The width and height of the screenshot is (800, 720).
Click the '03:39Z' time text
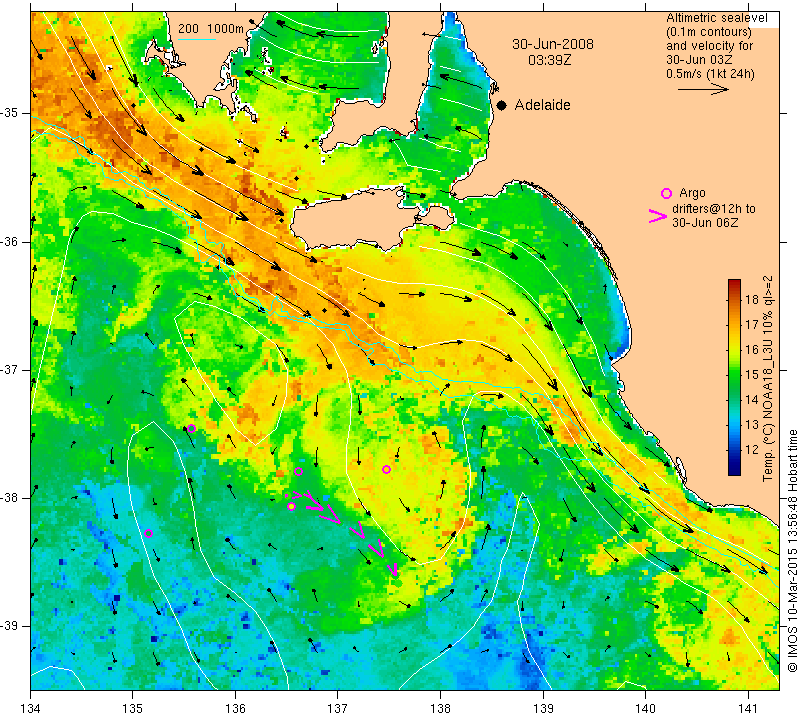pos(549,60)
